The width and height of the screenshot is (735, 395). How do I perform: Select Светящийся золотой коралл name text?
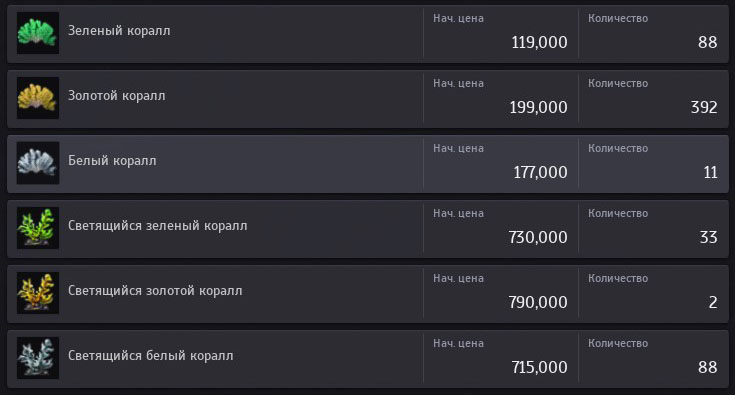pyautogui.click(x=155, y=291)
